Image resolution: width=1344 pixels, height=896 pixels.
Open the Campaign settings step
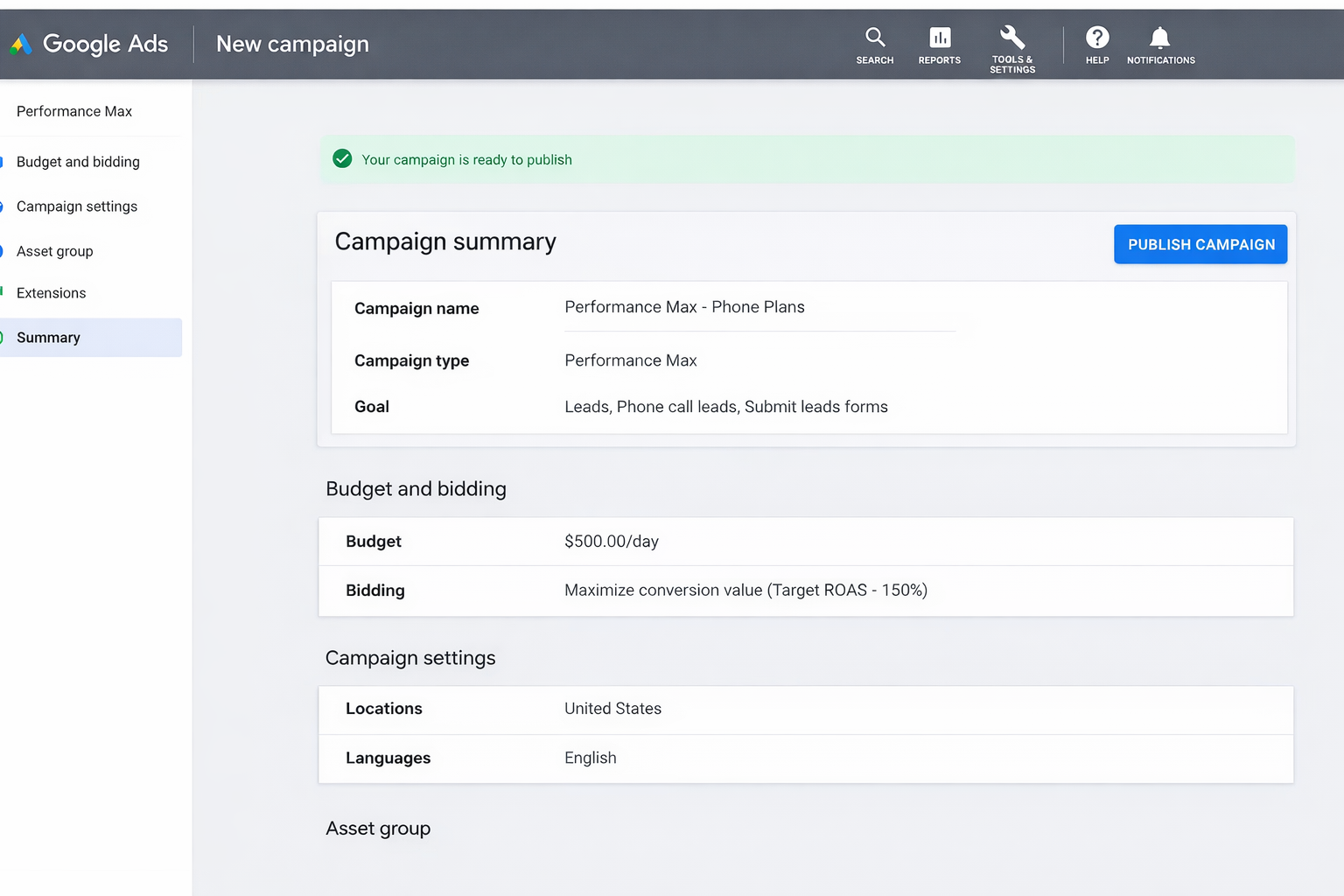point(77,206)
